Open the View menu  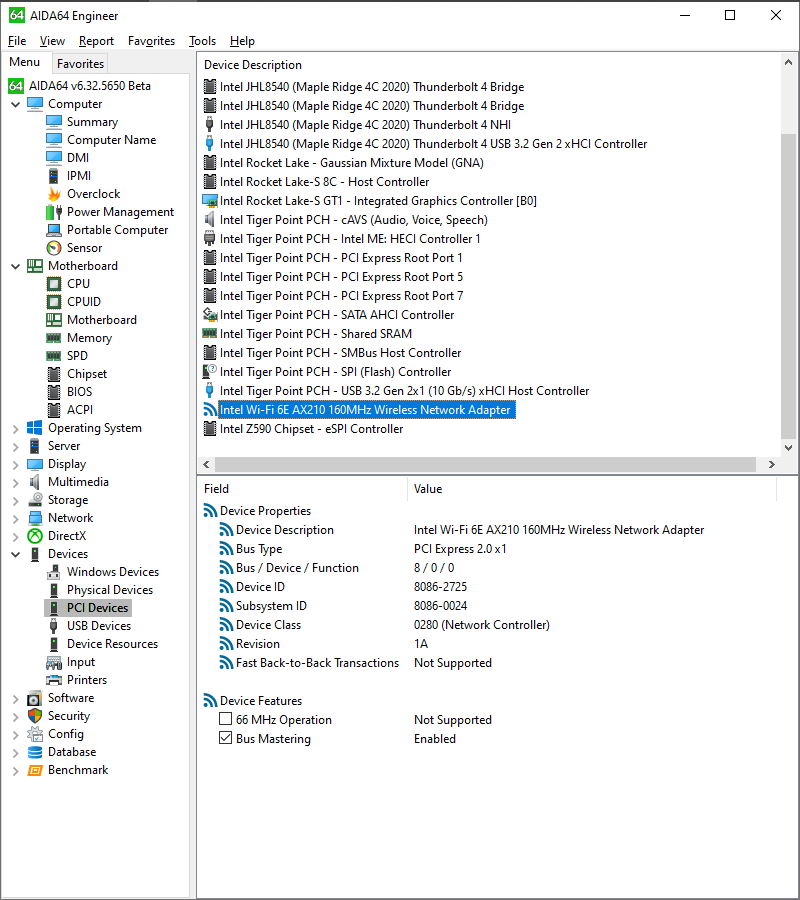(52, 41)
